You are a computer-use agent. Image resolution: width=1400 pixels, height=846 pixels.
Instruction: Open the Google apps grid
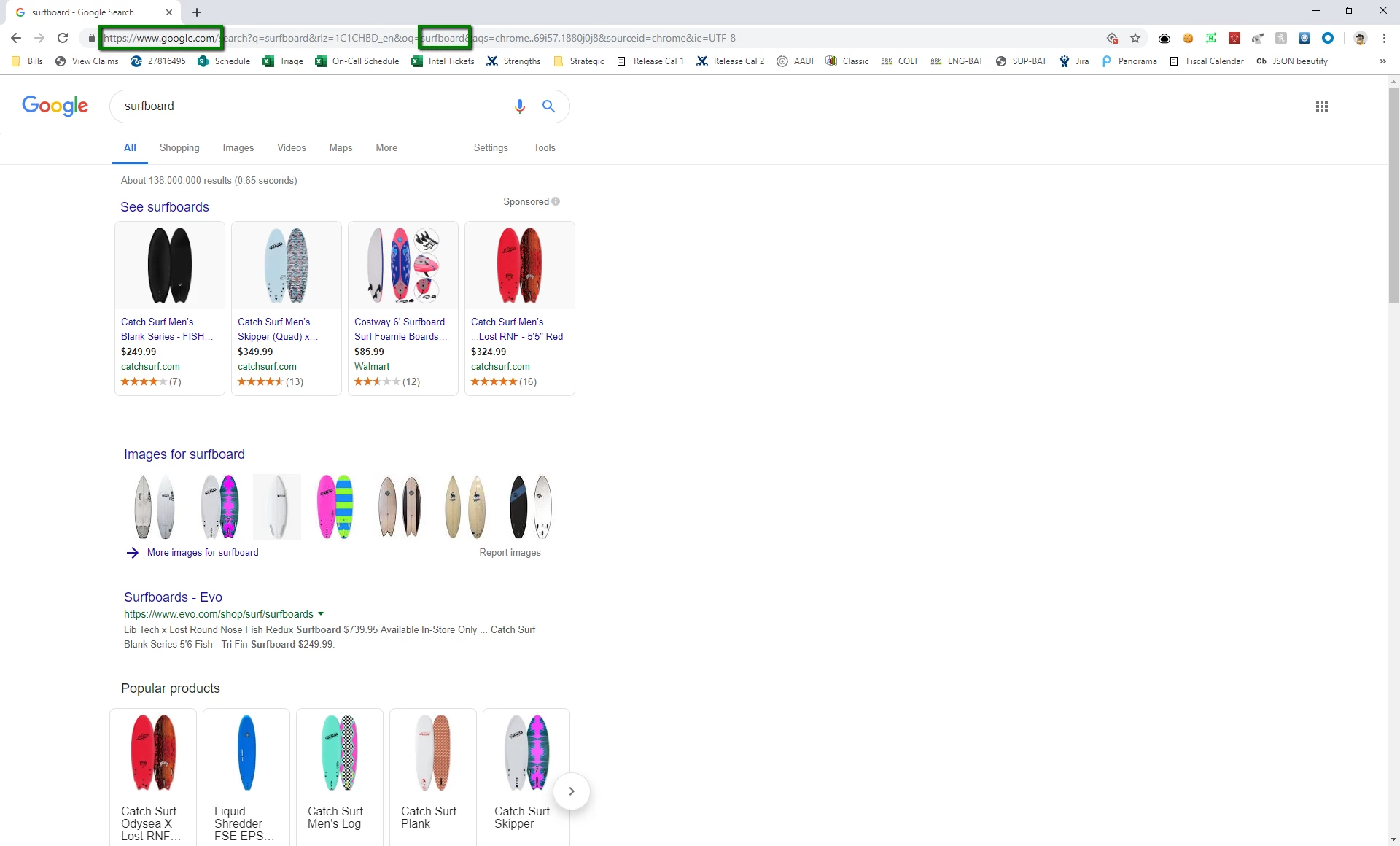[1321, 106]
